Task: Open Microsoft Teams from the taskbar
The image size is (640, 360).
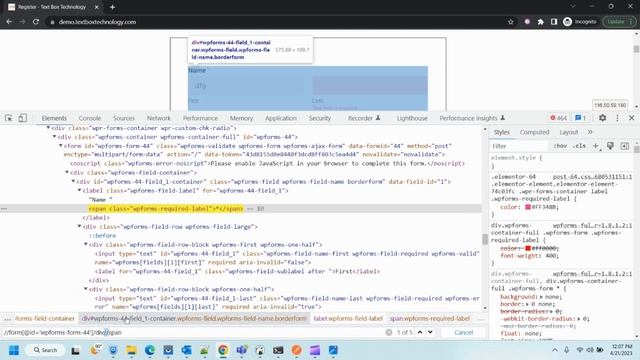Action: coord(242,350)
